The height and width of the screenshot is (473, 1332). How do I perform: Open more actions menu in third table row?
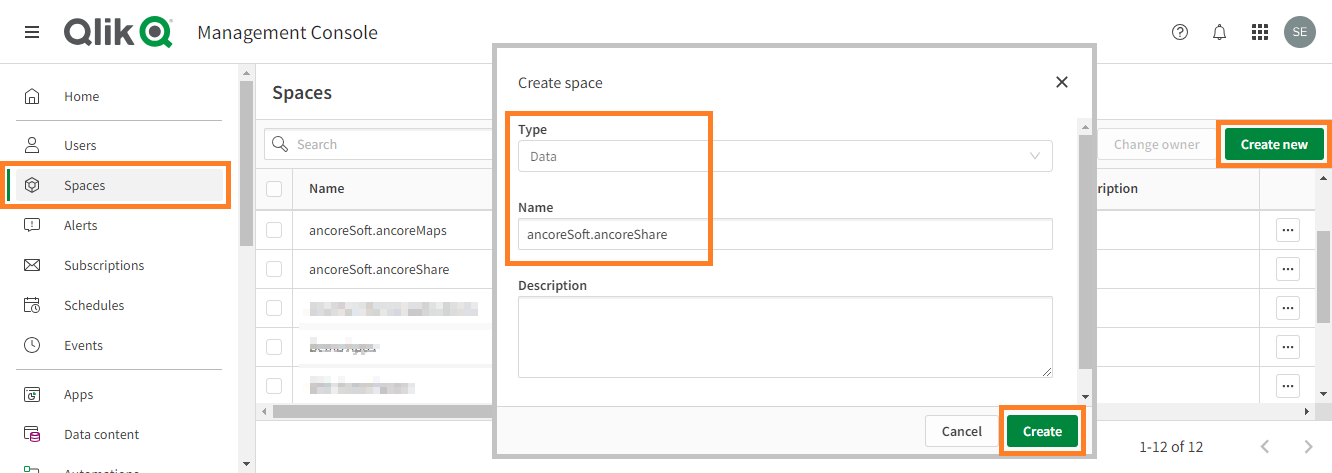point(1288,308)
